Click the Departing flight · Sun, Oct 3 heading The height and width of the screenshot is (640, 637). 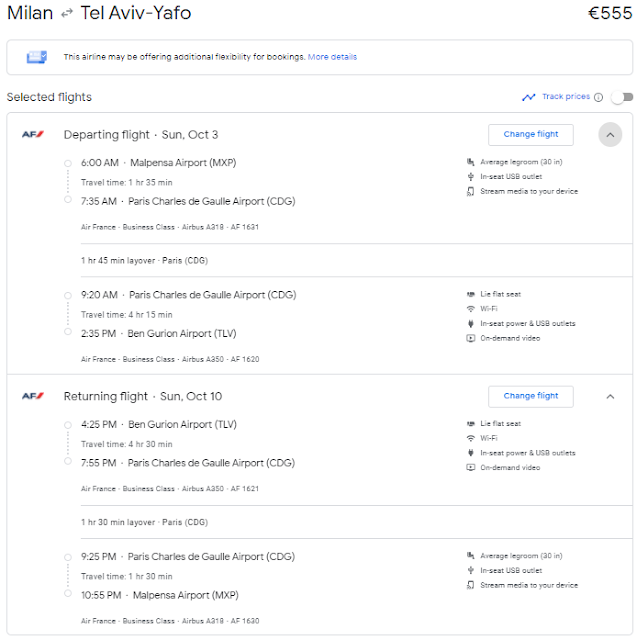pos(141,135)
